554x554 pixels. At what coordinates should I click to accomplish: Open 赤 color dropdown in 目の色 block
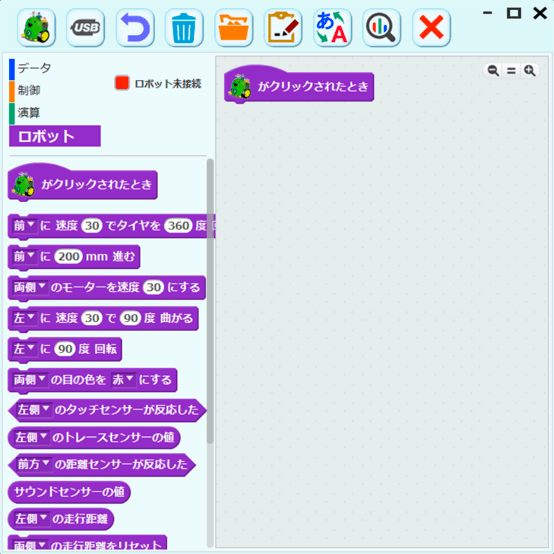click(123, 380)
